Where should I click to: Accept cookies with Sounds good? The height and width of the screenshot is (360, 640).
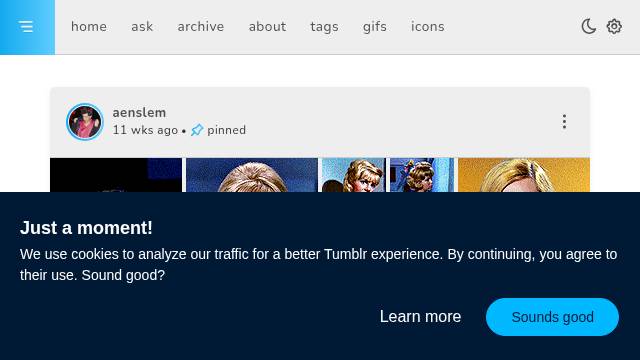pos(552,317)
